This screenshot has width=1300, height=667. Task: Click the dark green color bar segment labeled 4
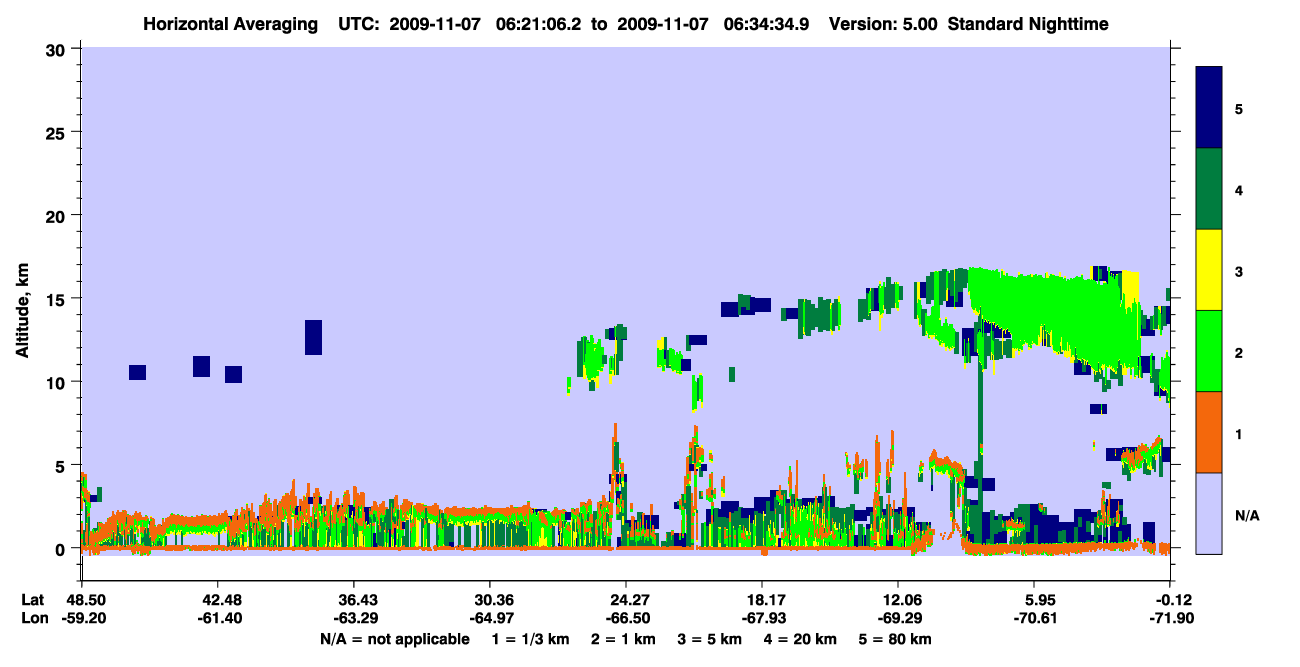[x=1209, y=189]
